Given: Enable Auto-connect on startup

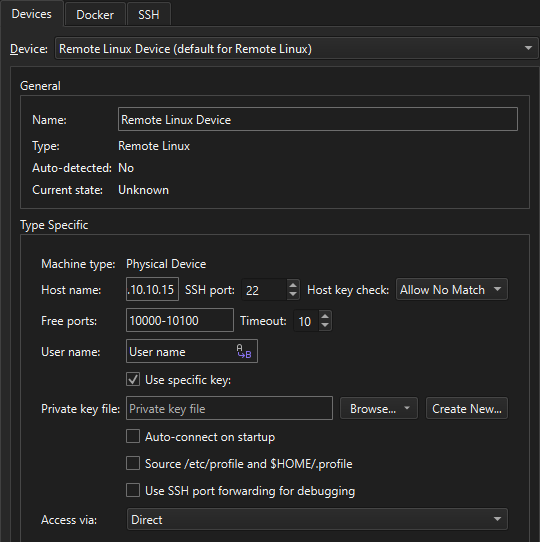Looking at the screenshot, I should coord(133,436).
